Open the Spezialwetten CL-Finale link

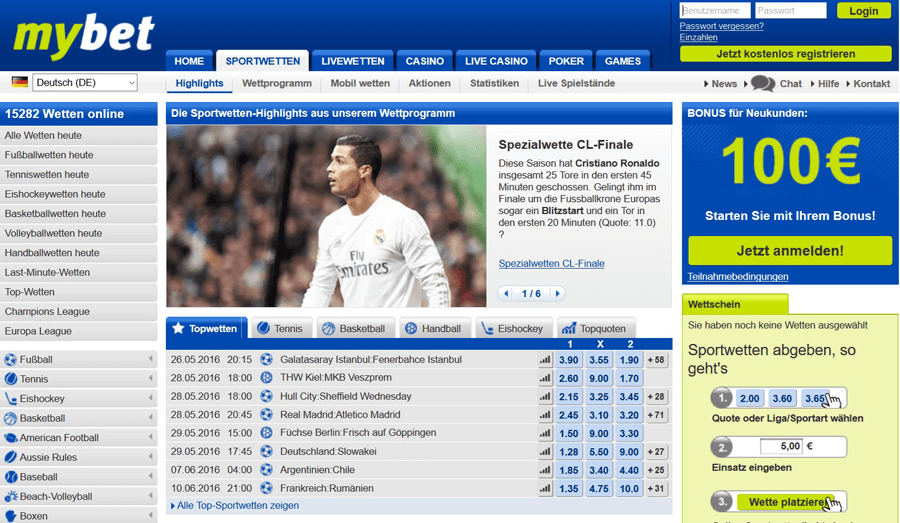[551, 264]
